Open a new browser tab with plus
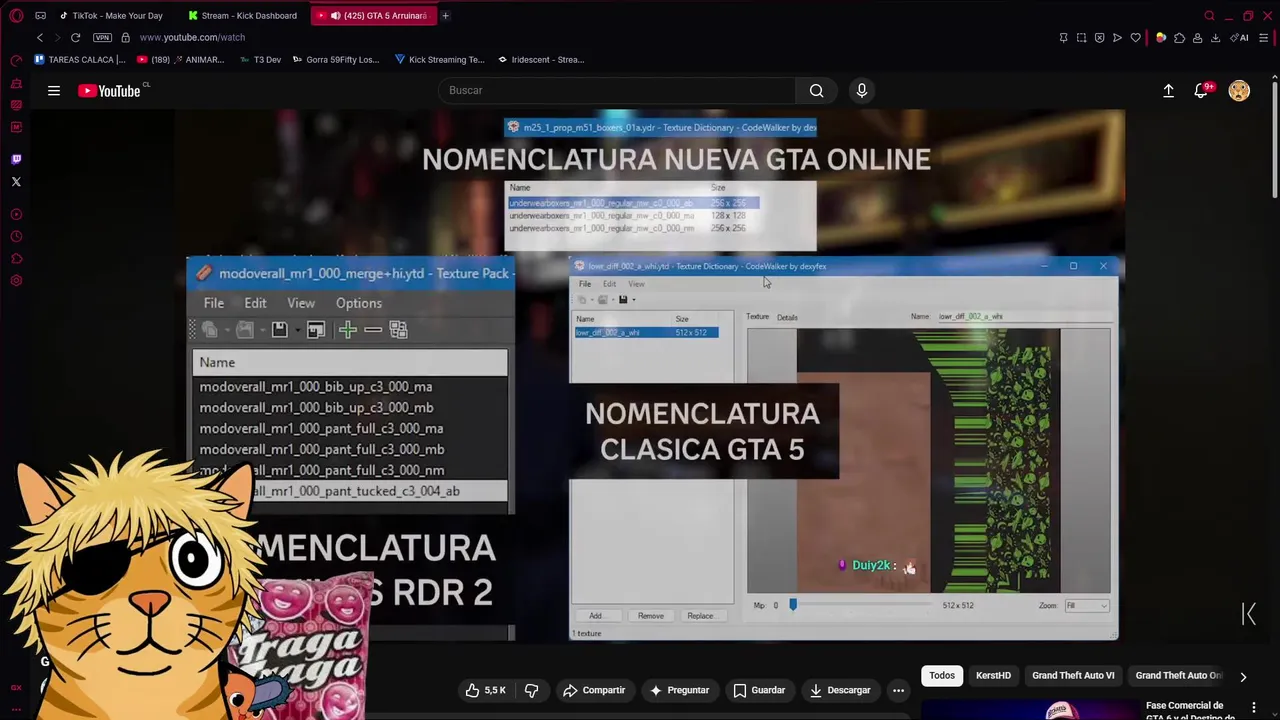Image resolution: width=1280 pixels, height=720 pixels. [x=445, y=16]
